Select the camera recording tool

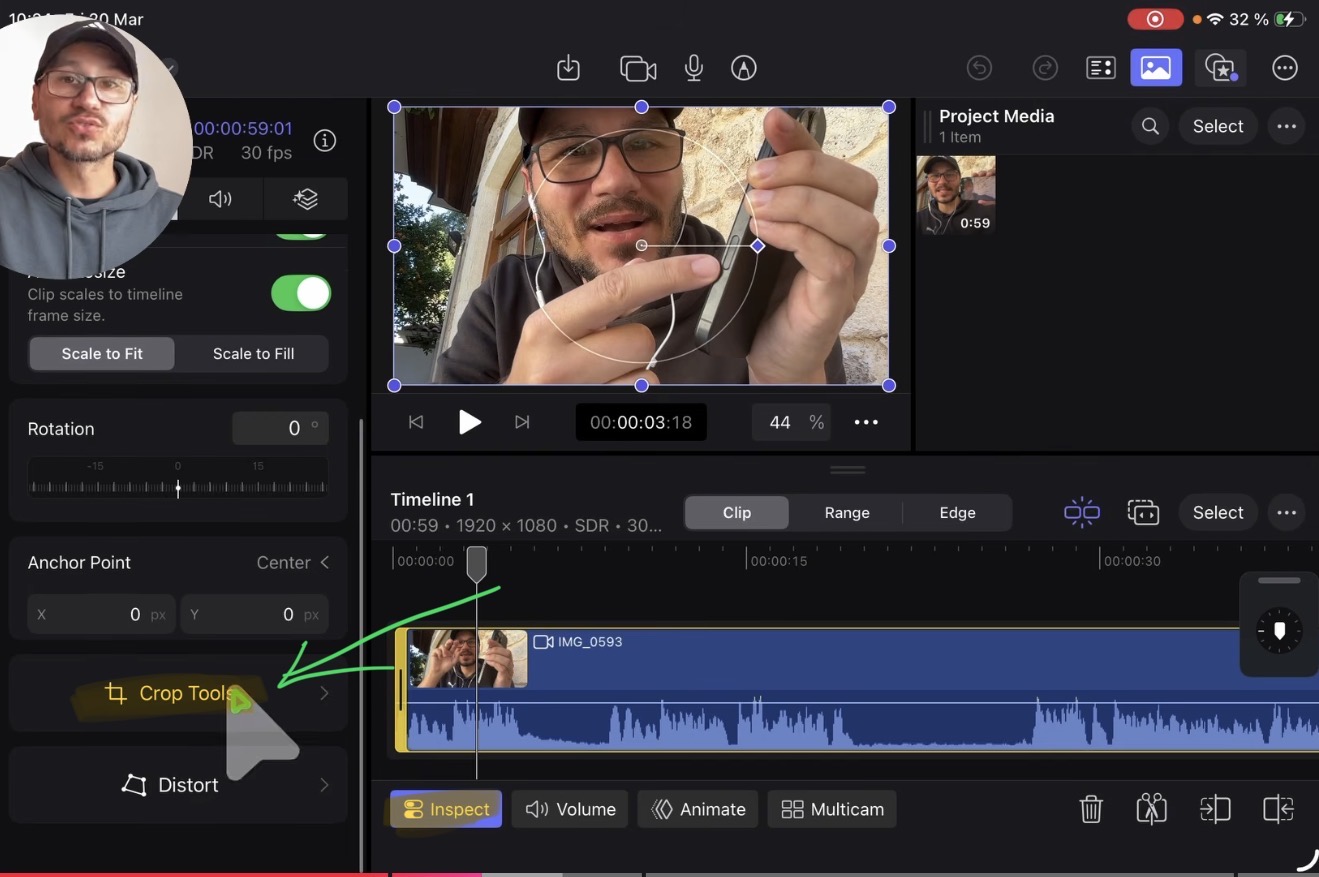[x=638, y=68]
